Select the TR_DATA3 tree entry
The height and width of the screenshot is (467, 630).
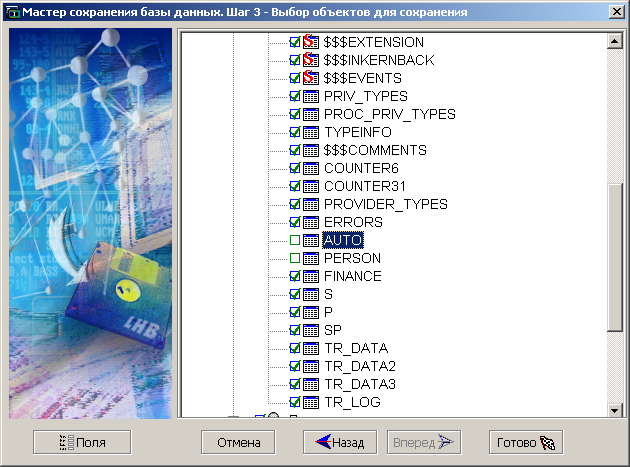coord(359,384)
